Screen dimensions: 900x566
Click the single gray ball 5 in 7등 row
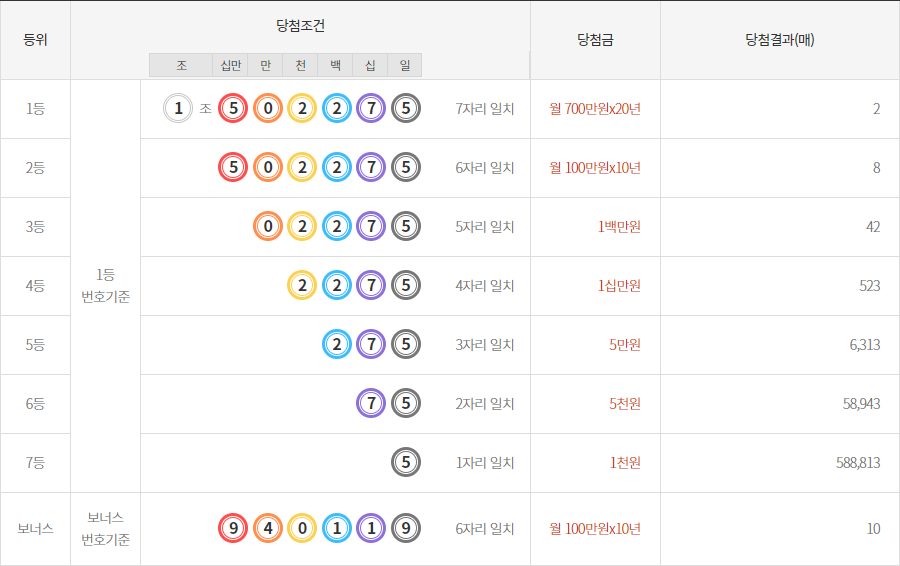pyautogui.click(x=406, y=462)
